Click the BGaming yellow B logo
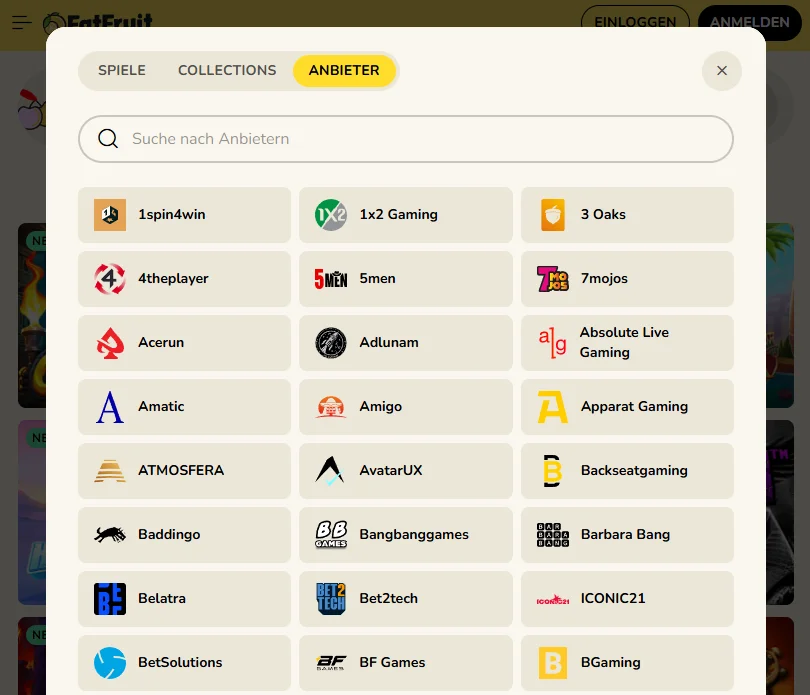 [553, 663]
